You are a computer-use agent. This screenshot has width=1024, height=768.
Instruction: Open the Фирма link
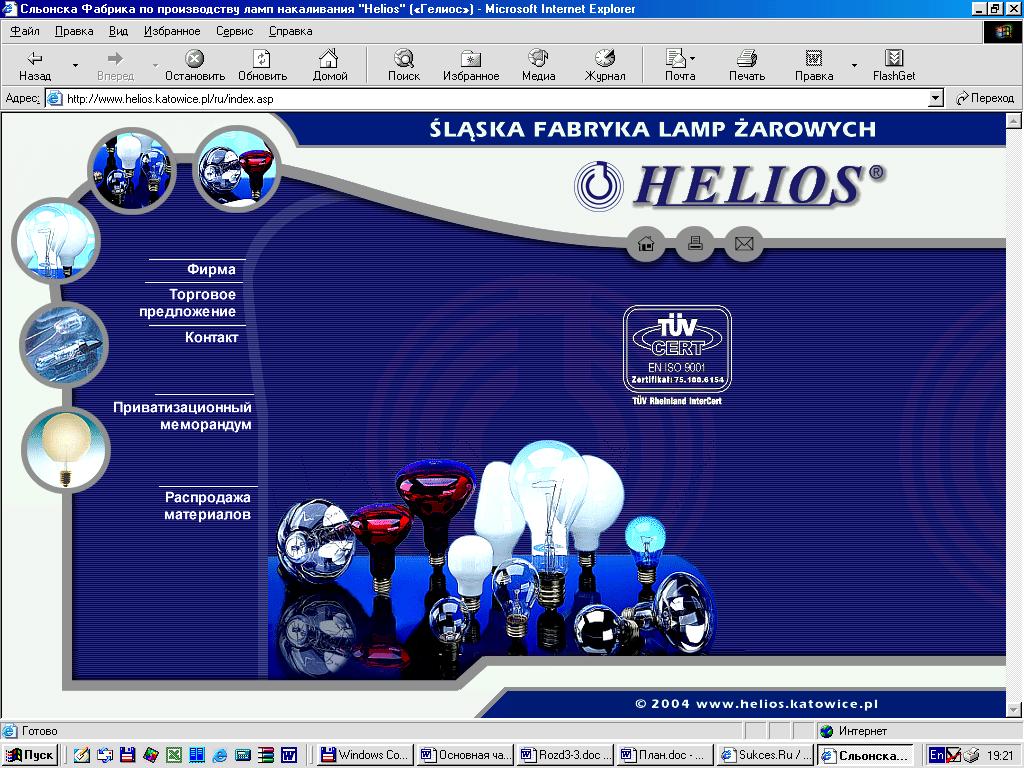[x=211, y=269]
